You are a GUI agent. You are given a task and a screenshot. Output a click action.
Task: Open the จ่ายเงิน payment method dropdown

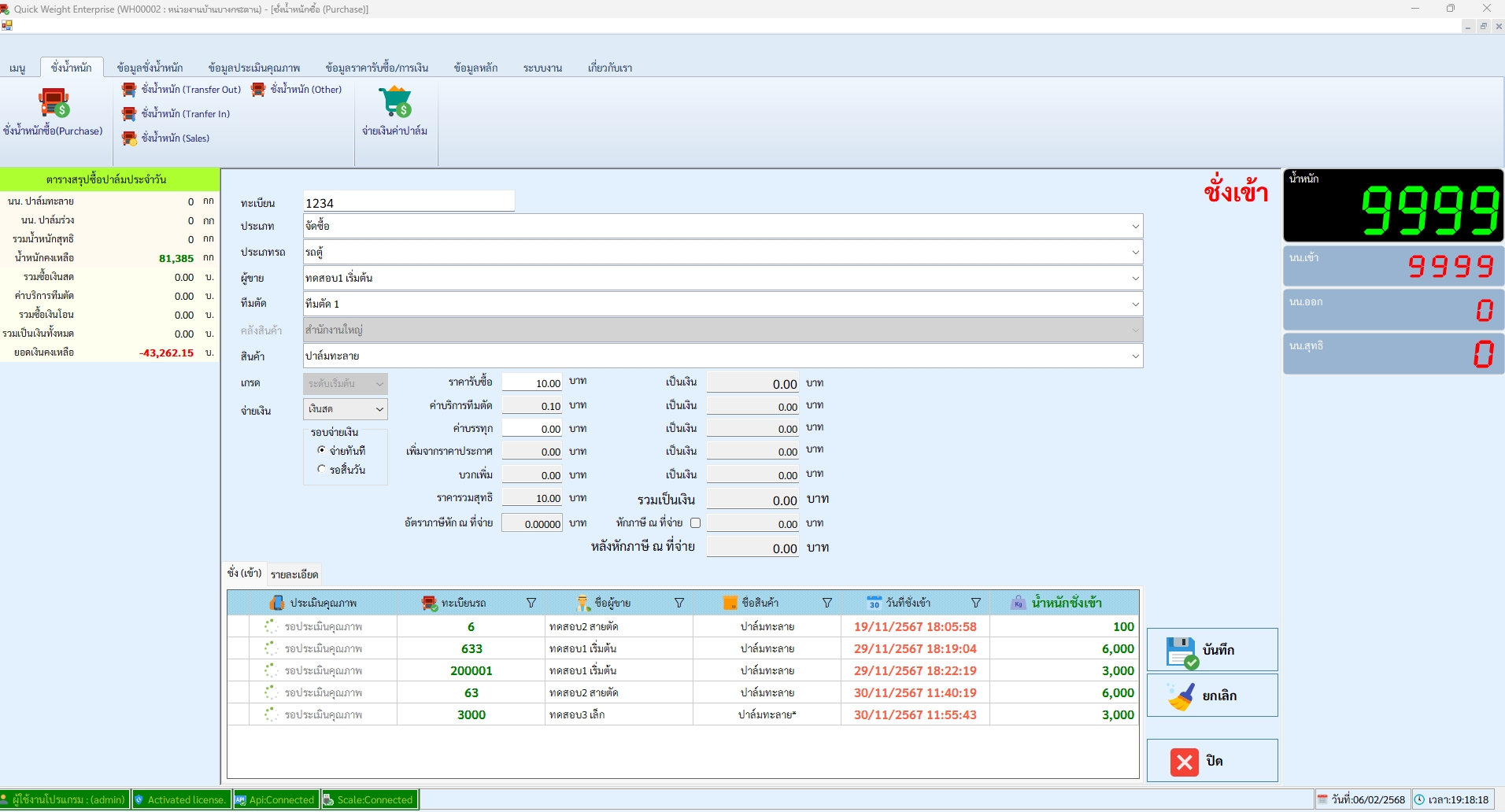click(346, 409)
